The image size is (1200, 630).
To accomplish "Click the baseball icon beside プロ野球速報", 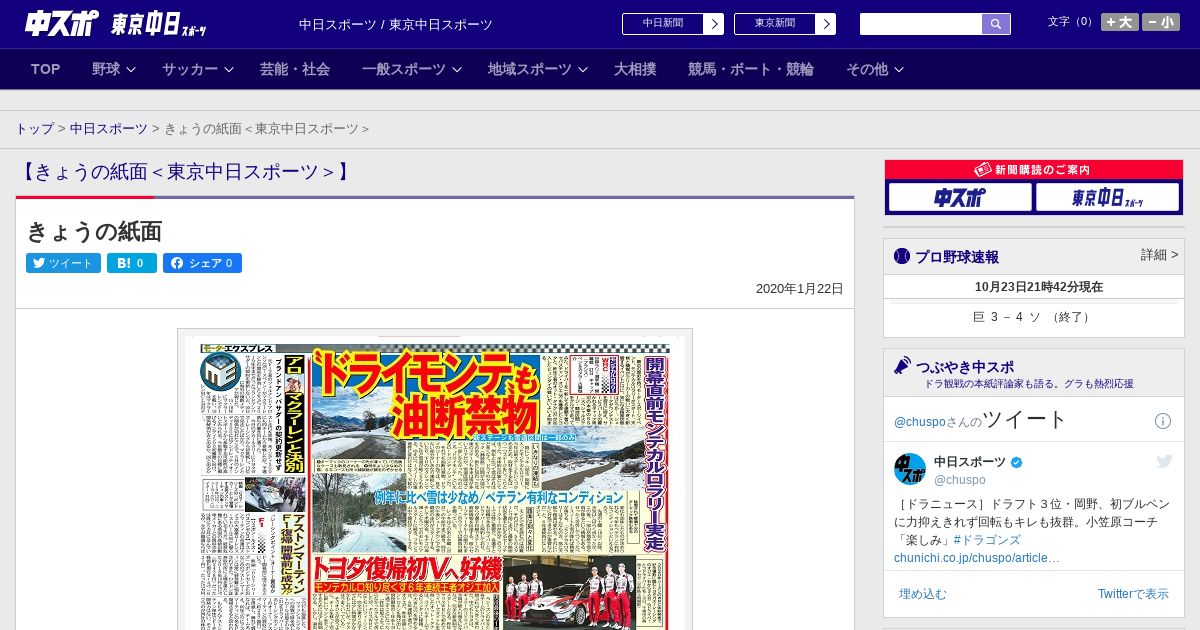I will tap(902, 256).
